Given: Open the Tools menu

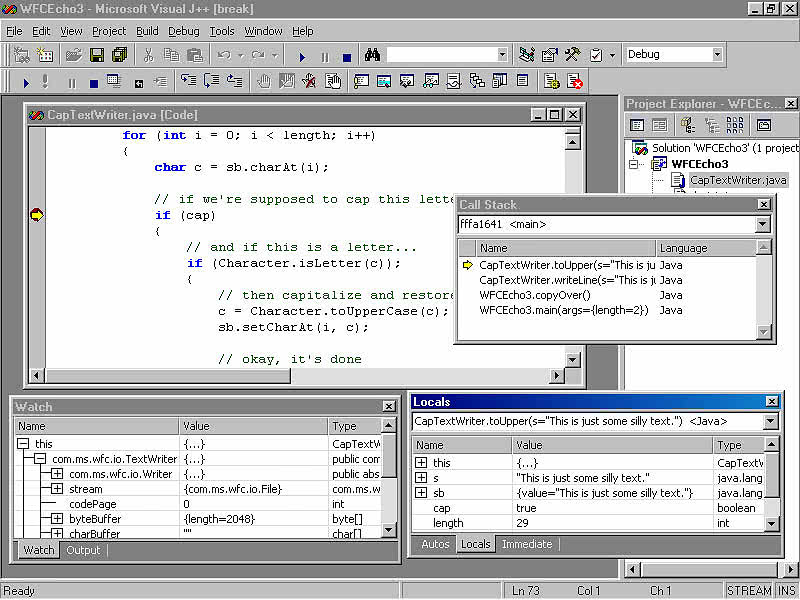Looking at the screenshot, I should click(x=222, y=31).
